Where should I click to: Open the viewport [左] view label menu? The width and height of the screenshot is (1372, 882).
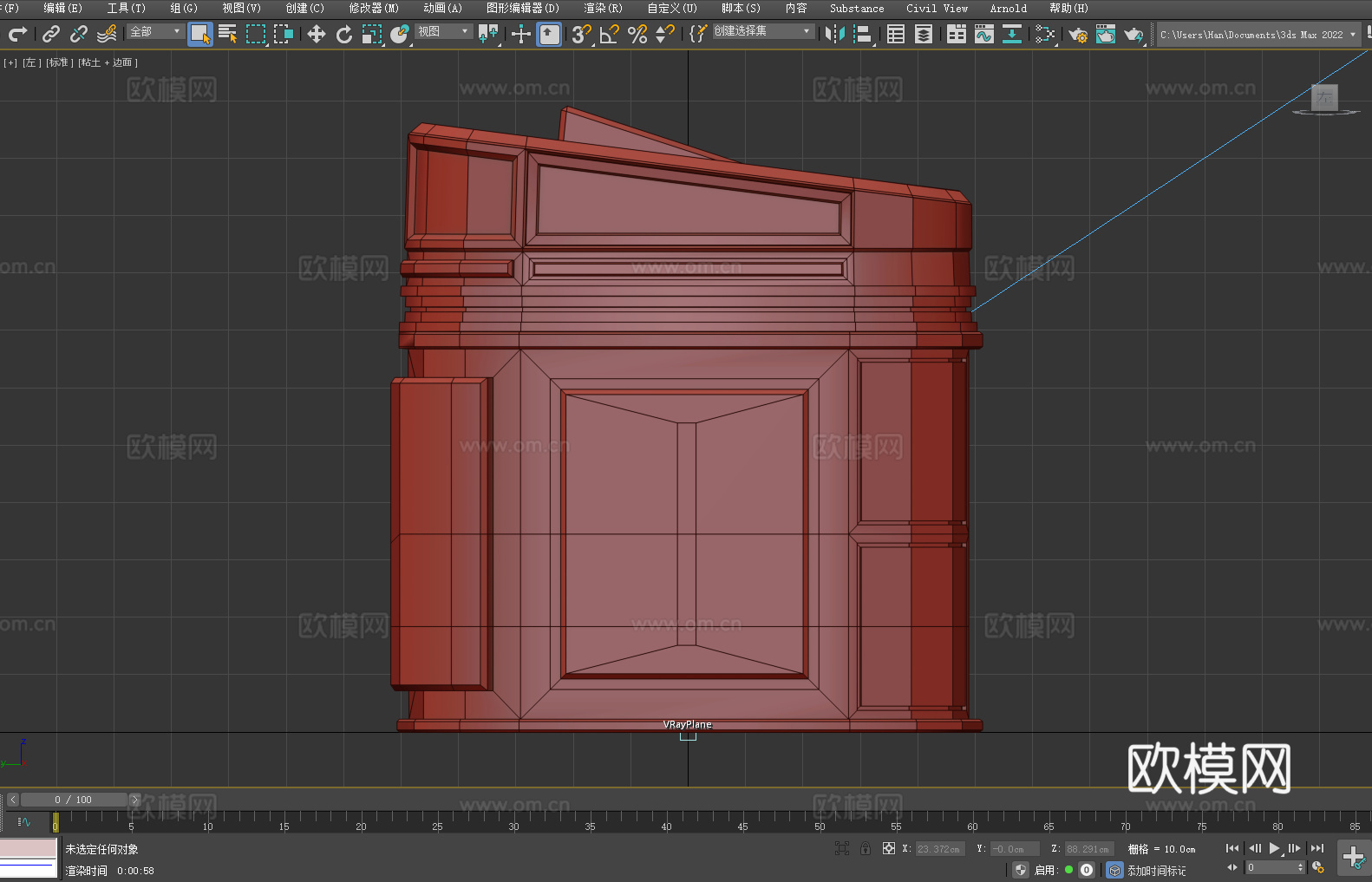[x=32, y=62]
